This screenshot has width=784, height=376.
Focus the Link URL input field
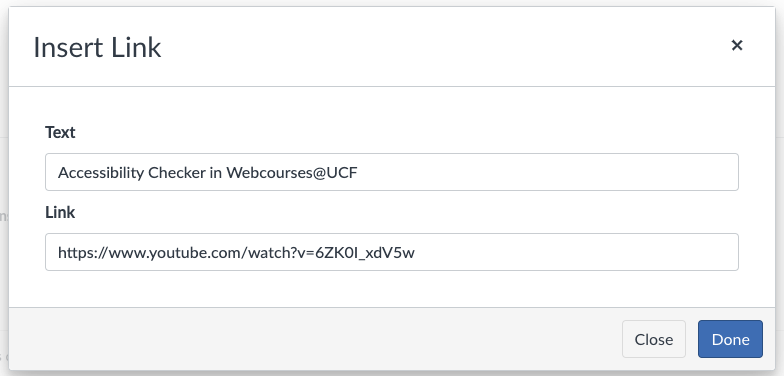392,252
